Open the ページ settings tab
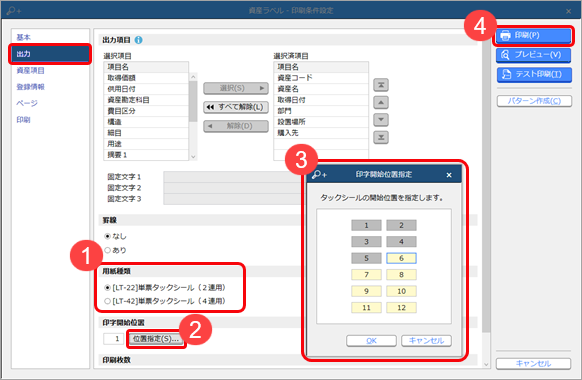 click(x=50, y=103)
